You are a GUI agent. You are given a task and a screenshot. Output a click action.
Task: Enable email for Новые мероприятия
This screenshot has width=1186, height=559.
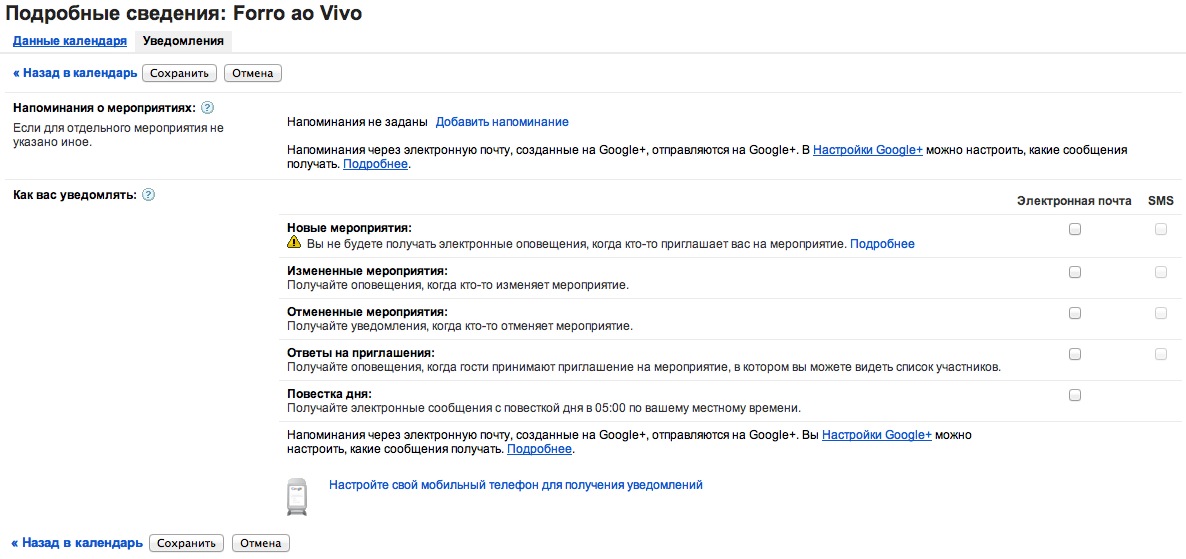1075,230
